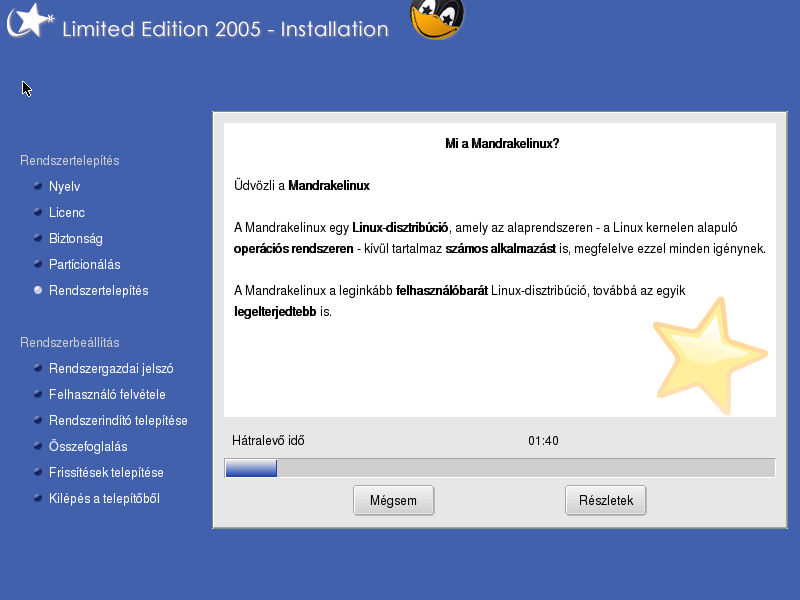The height and width of the screenshot is (600, 800).
Task: Click the penguin mascot icon
Action: (437, 19)
